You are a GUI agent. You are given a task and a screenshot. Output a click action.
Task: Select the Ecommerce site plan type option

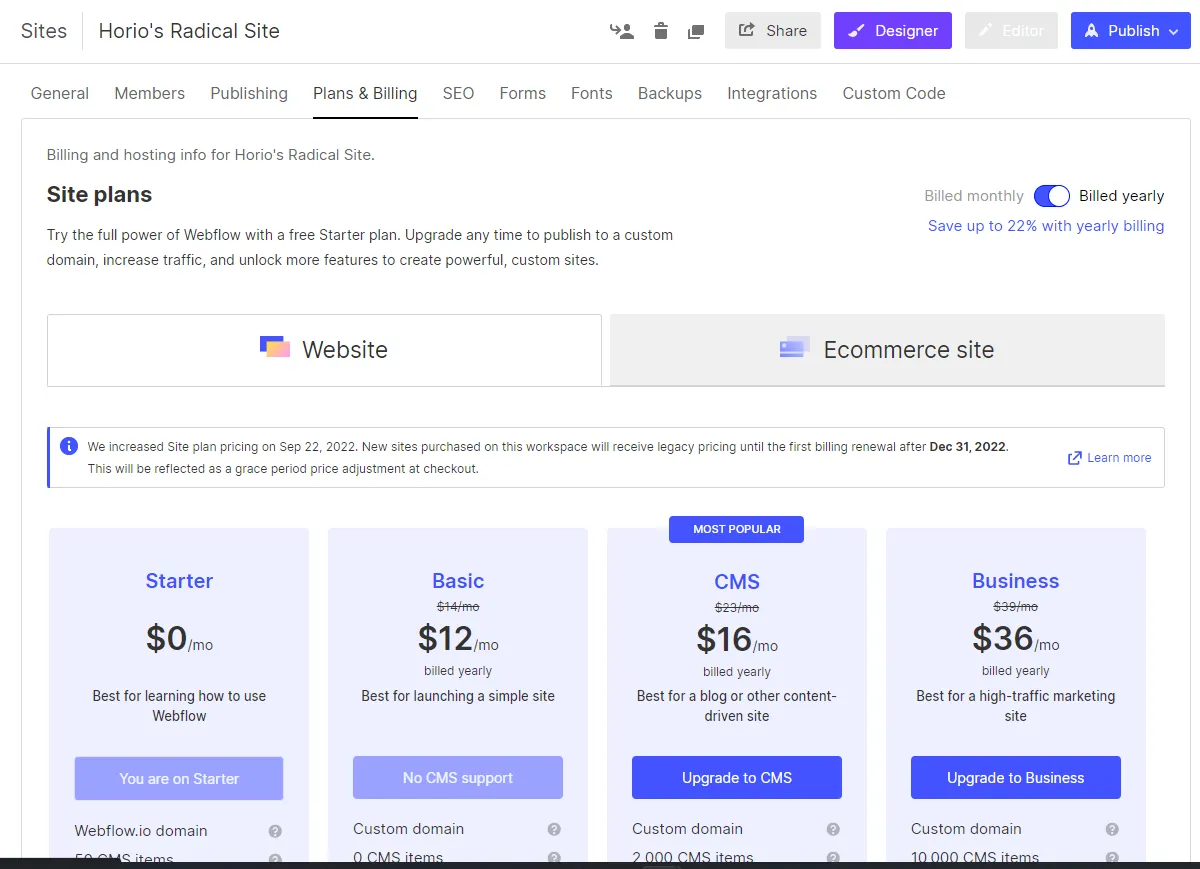click(887, 350)
